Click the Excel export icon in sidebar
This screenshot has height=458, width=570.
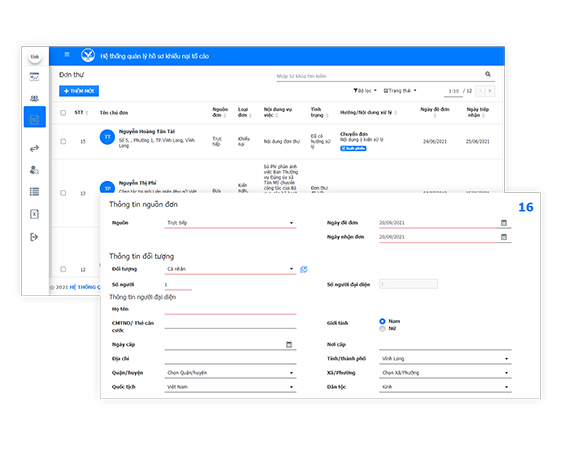click(35, 214)
